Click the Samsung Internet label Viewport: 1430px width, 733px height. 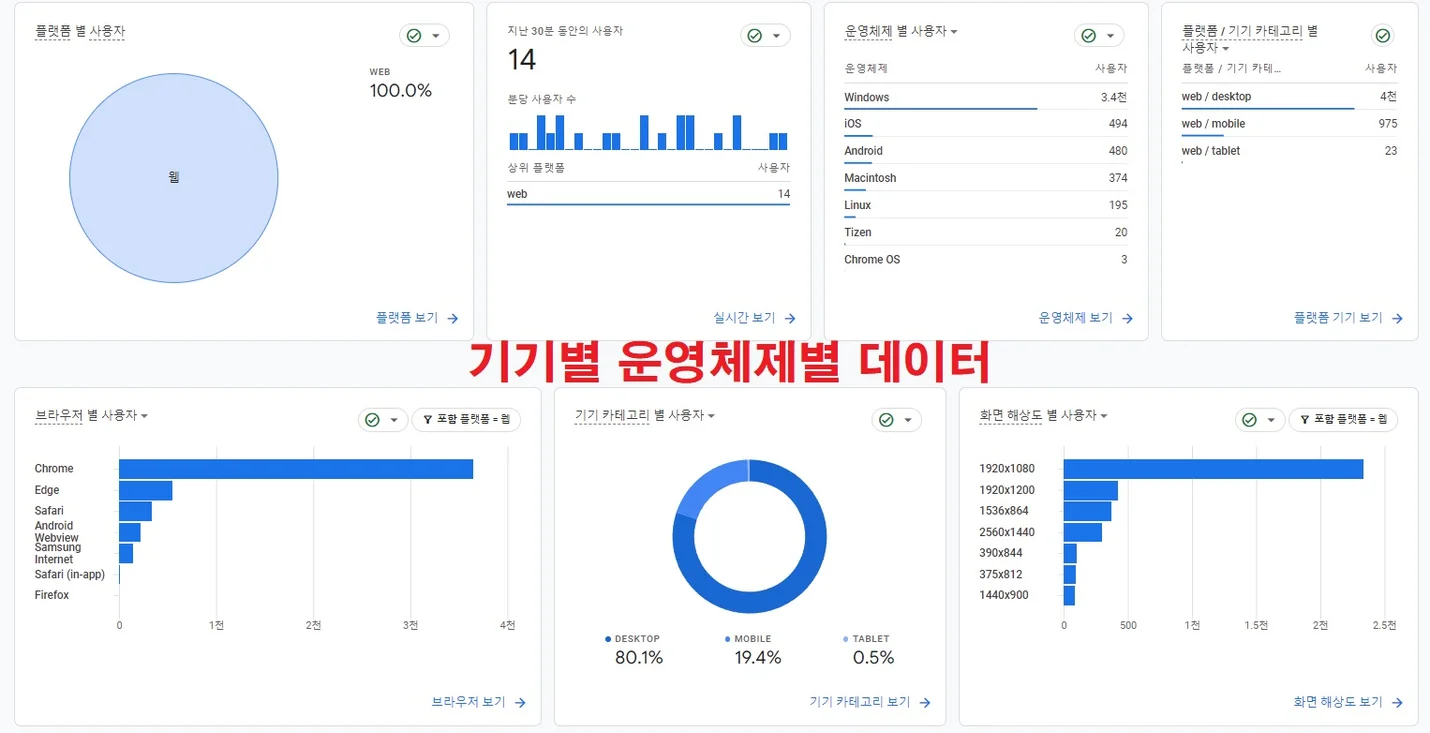tap(58, 553)
